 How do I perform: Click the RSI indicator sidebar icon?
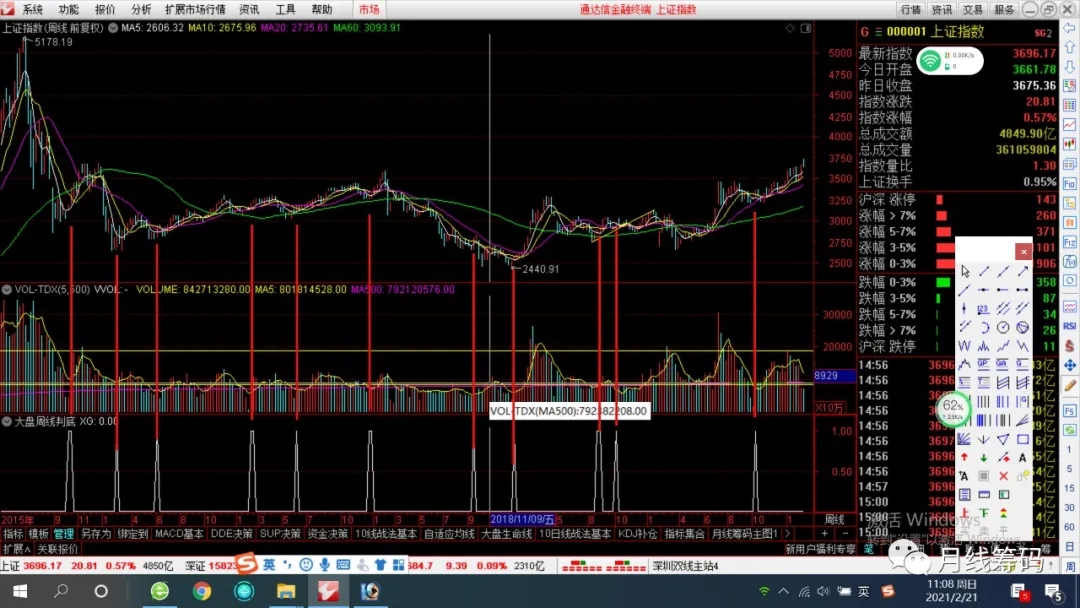(1069, 325)
